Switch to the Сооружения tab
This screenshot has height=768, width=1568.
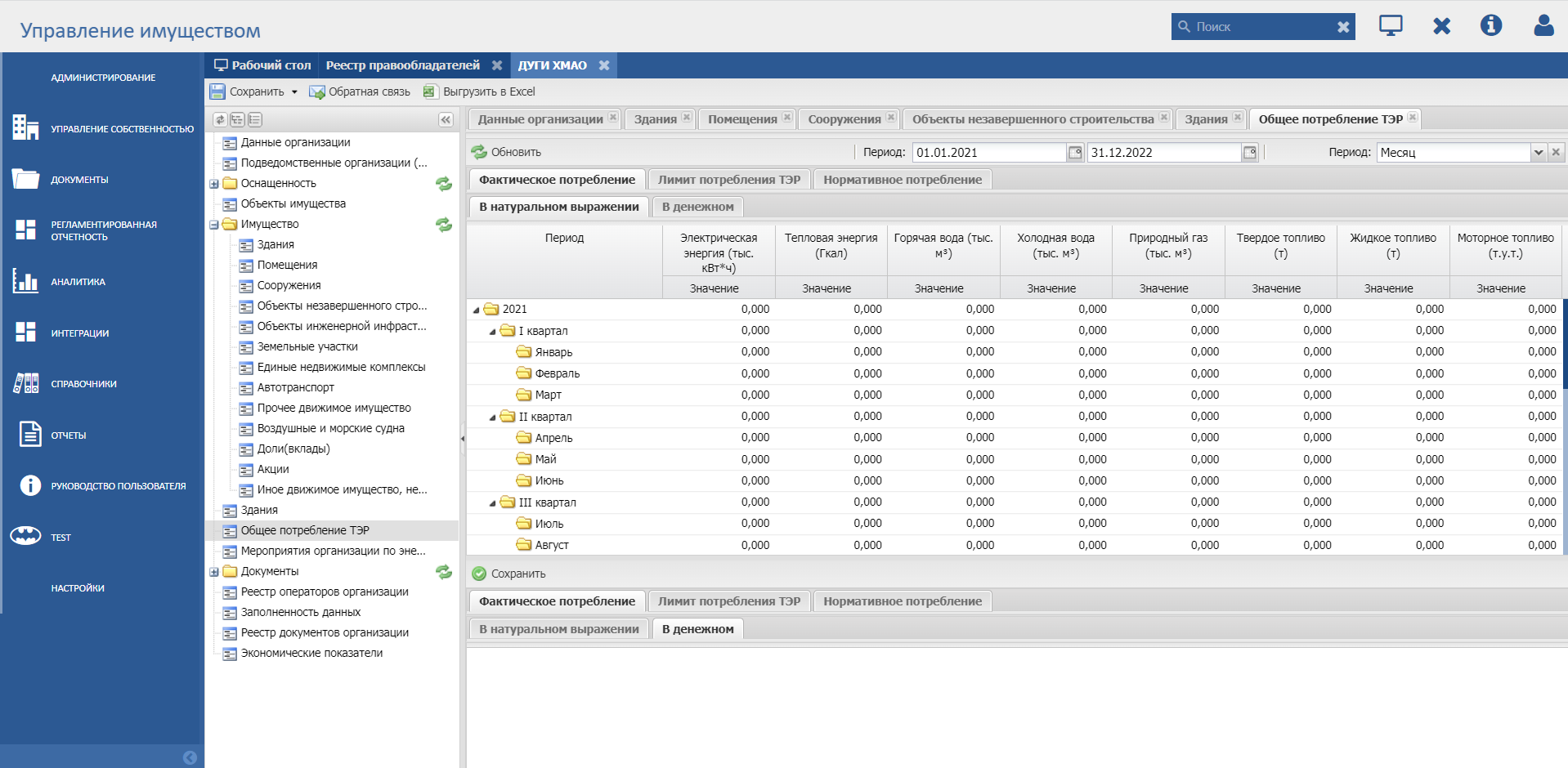[x=844, y=119]
